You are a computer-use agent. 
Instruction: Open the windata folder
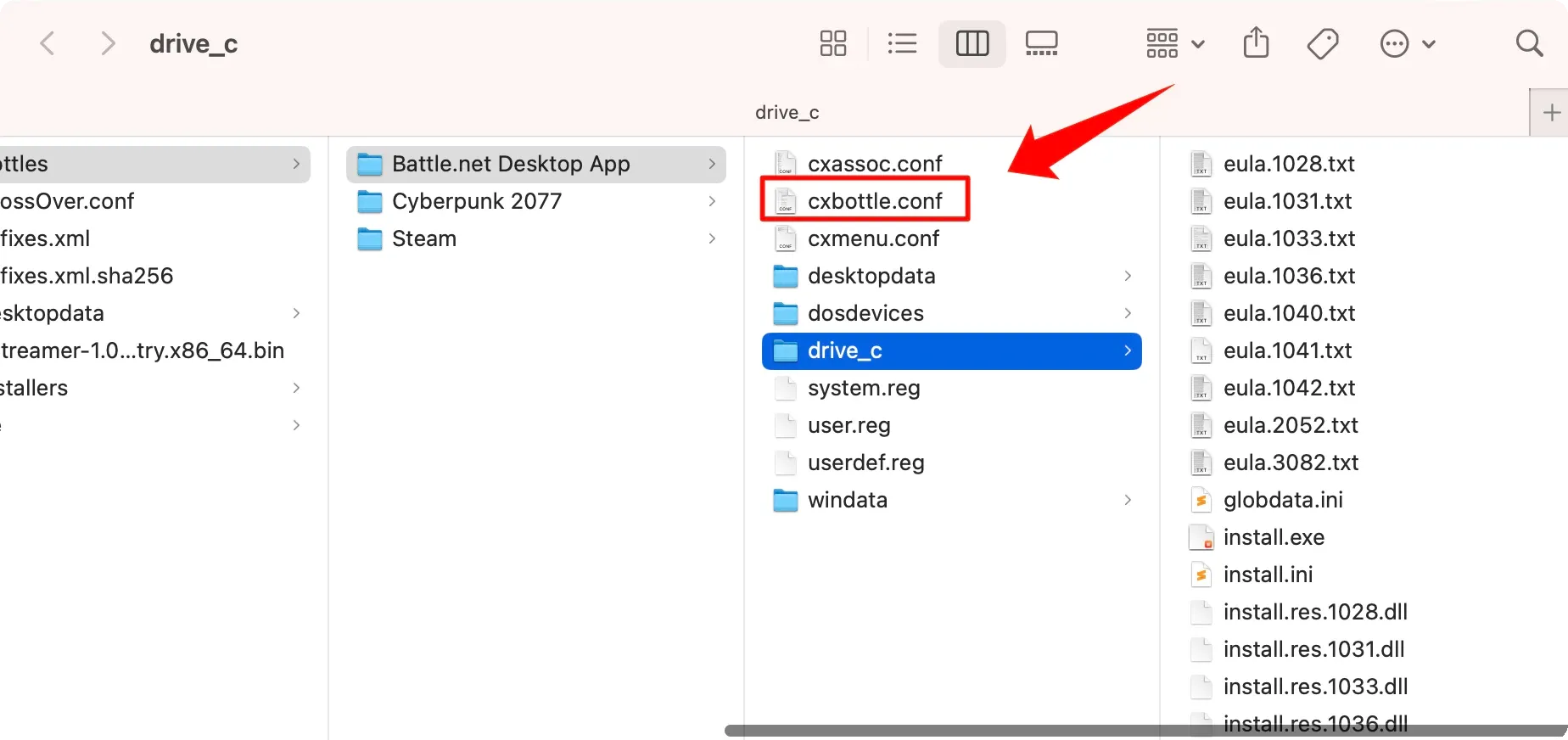click(847, 500)
